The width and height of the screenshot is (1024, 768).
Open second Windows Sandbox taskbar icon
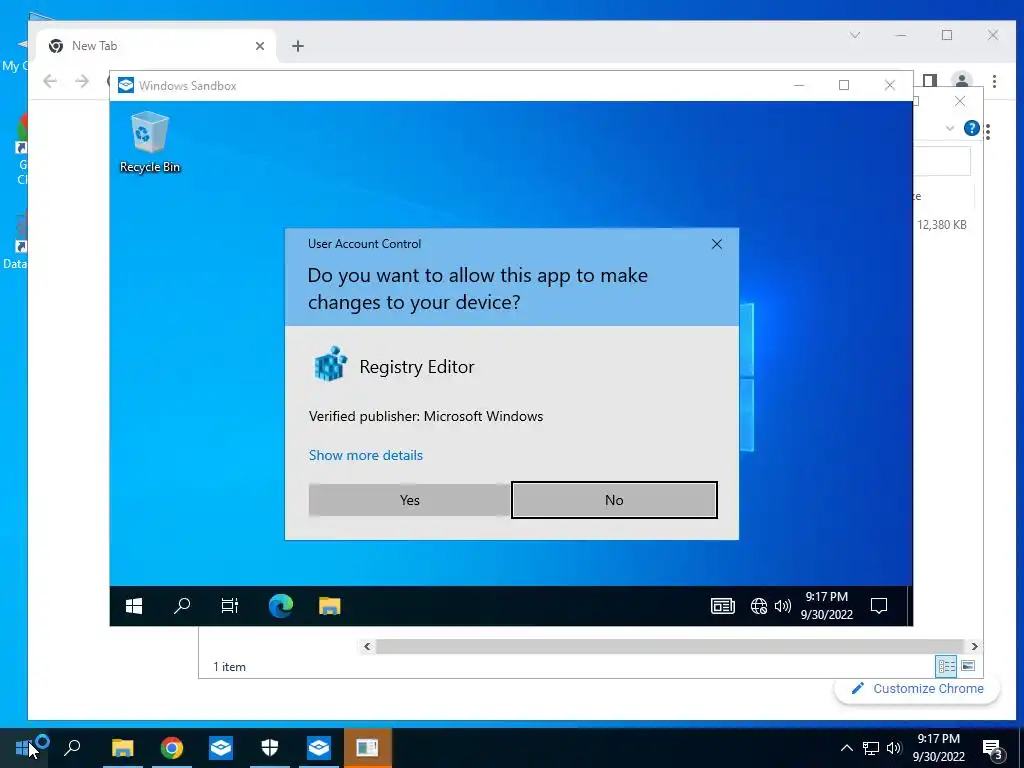pyautogui.click(x=319, y=748)
